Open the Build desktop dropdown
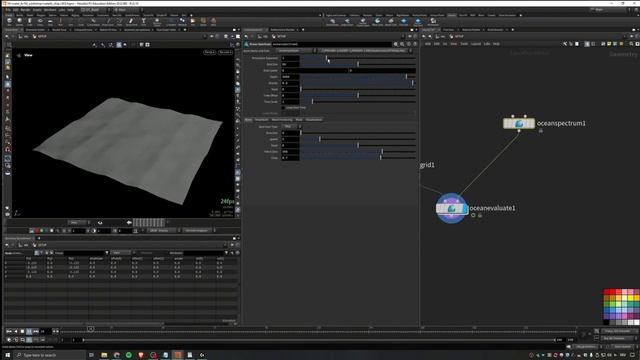This screenshot has height=360, width=640. point(95,10)
